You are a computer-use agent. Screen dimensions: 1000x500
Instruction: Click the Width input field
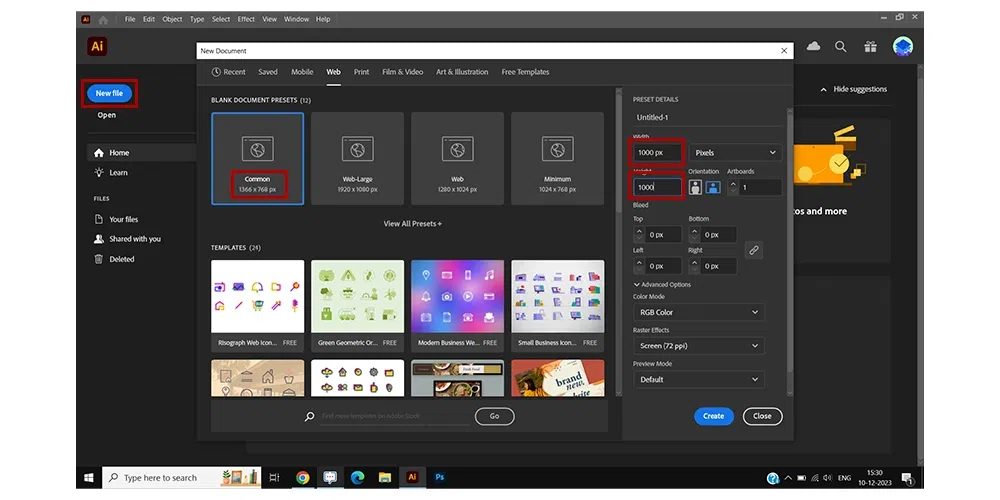657,153
